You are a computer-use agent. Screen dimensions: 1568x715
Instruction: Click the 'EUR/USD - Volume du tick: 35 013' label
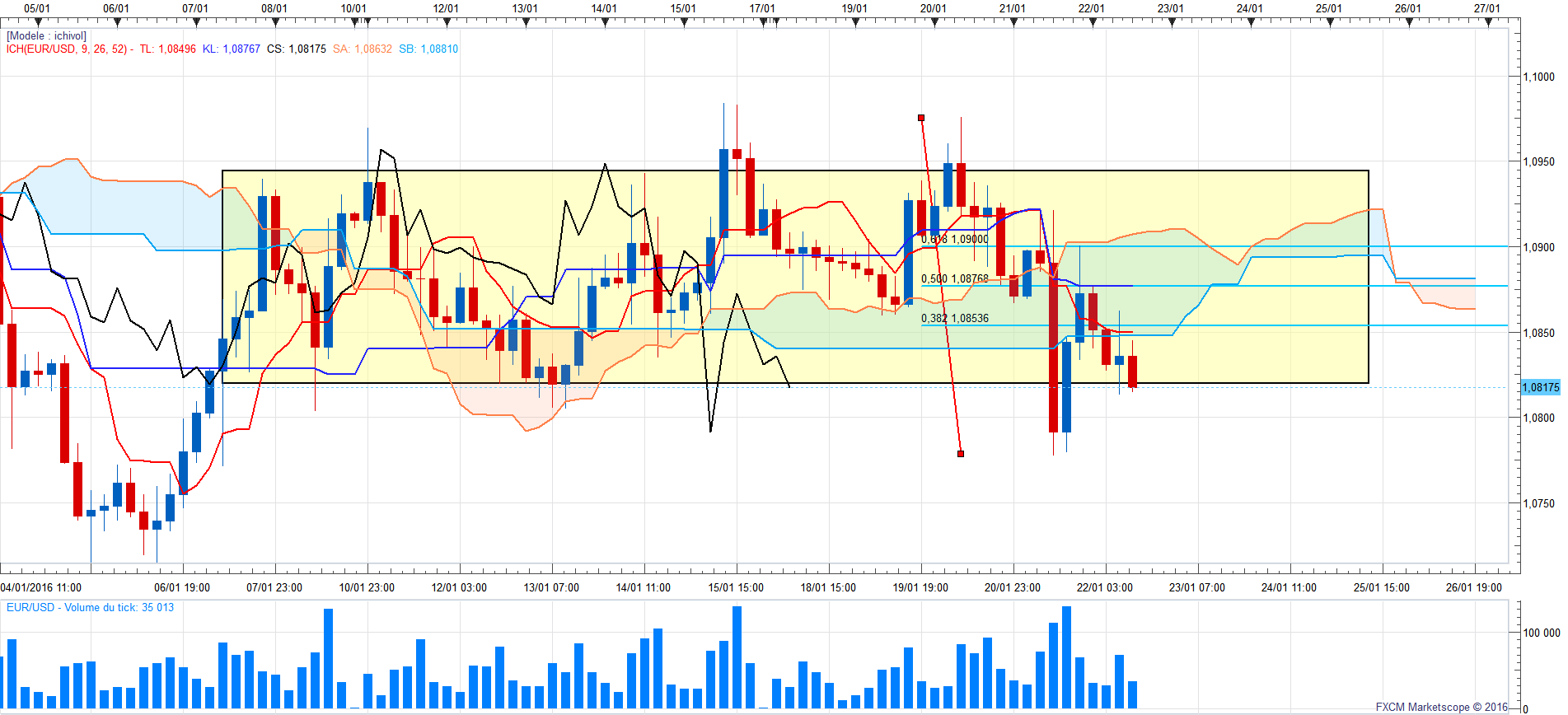pos(91,608)
